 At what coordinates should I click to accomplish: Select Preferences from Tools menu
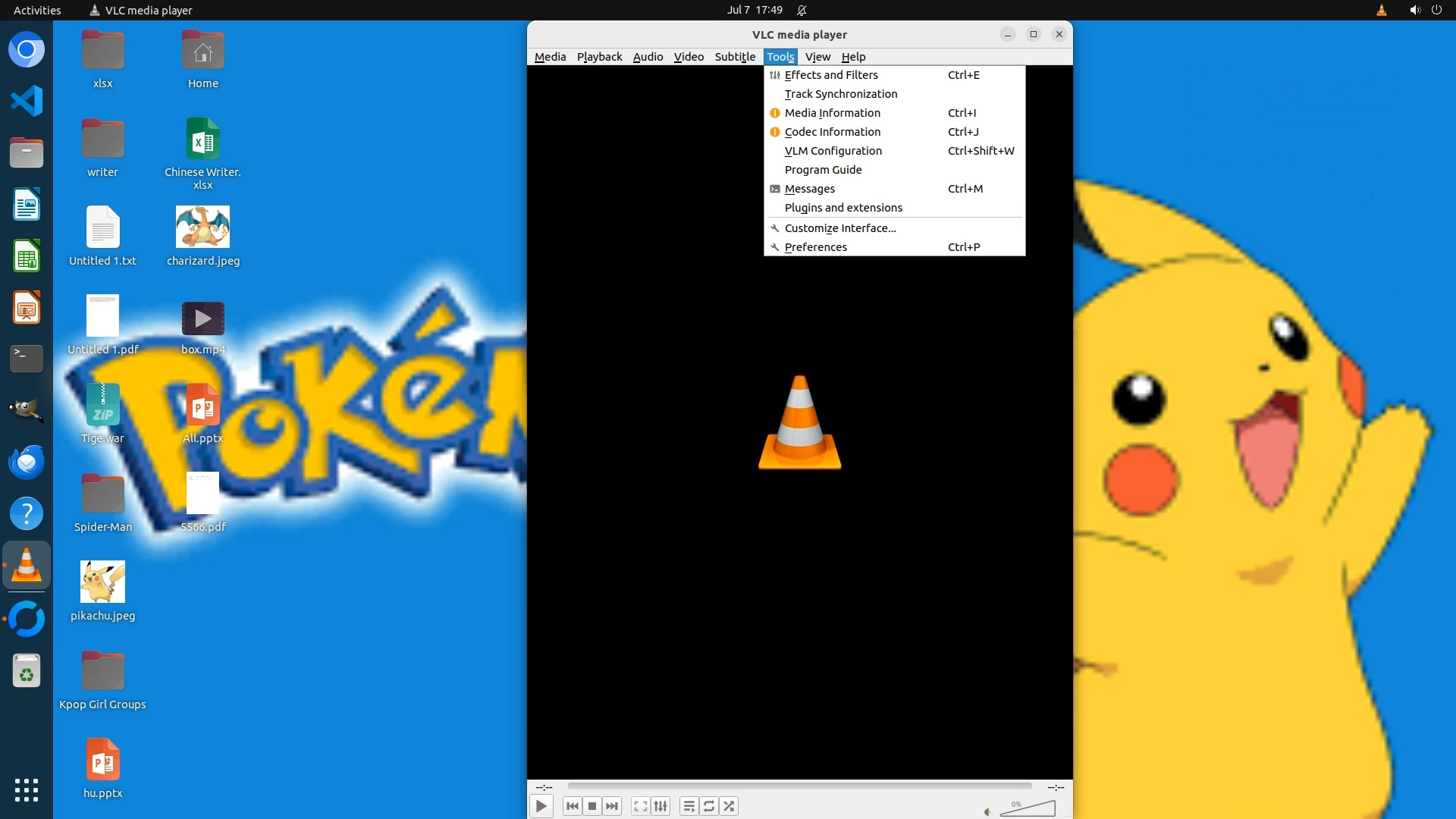point(816,247)
